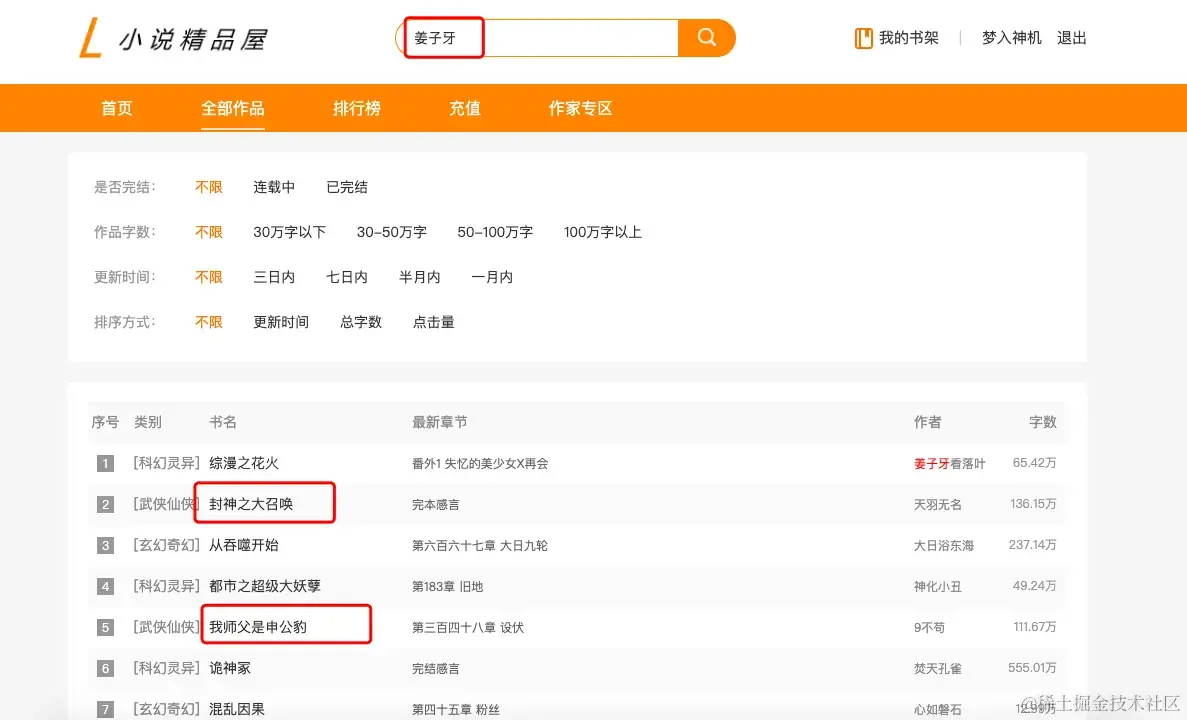Filter updates within 一月内
This screenshot has height=720, width=1187.
tap(492, 277)
